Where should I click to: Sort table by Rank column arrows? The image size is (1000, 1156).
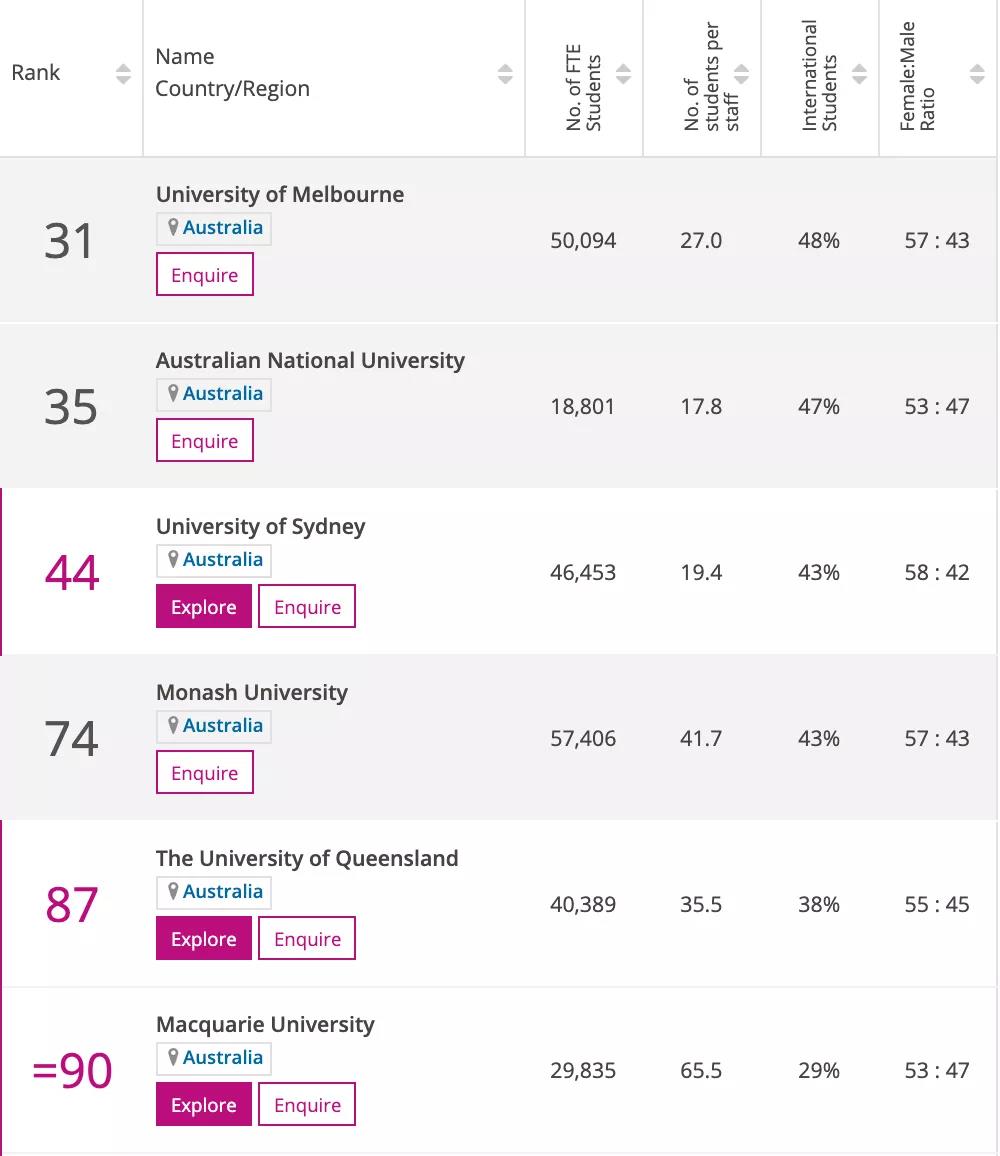pyautogui.click(x=123, y=74)
